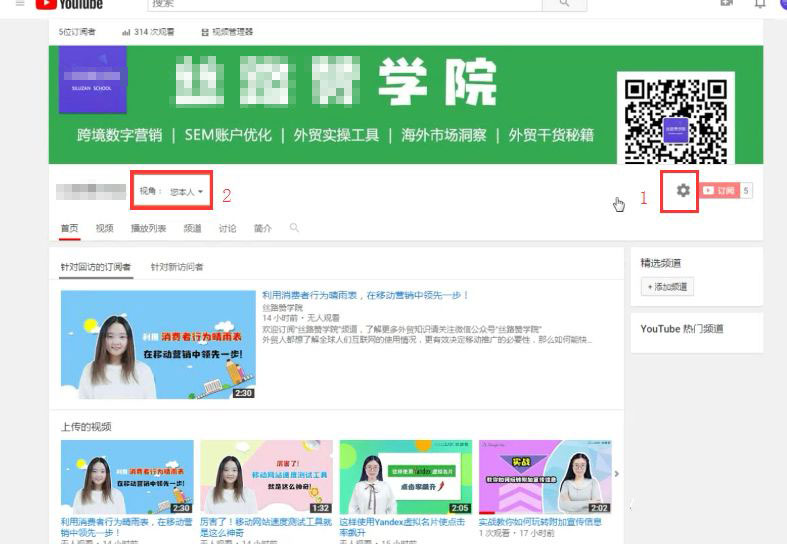Click subscriber count 5 badge
Image resolution: width=787 pixels, height=544 pixels.
(746, 191)
